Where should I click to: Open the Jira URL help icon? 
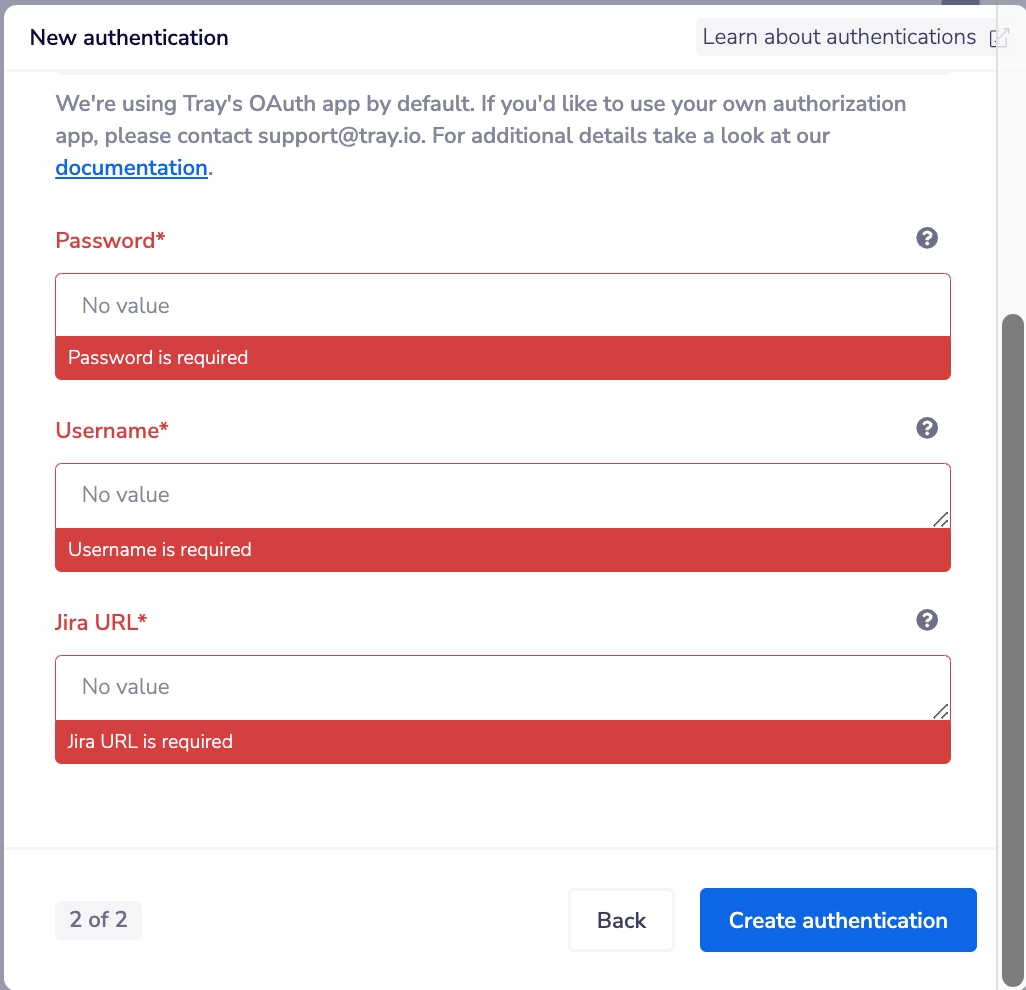coord(927,620)
